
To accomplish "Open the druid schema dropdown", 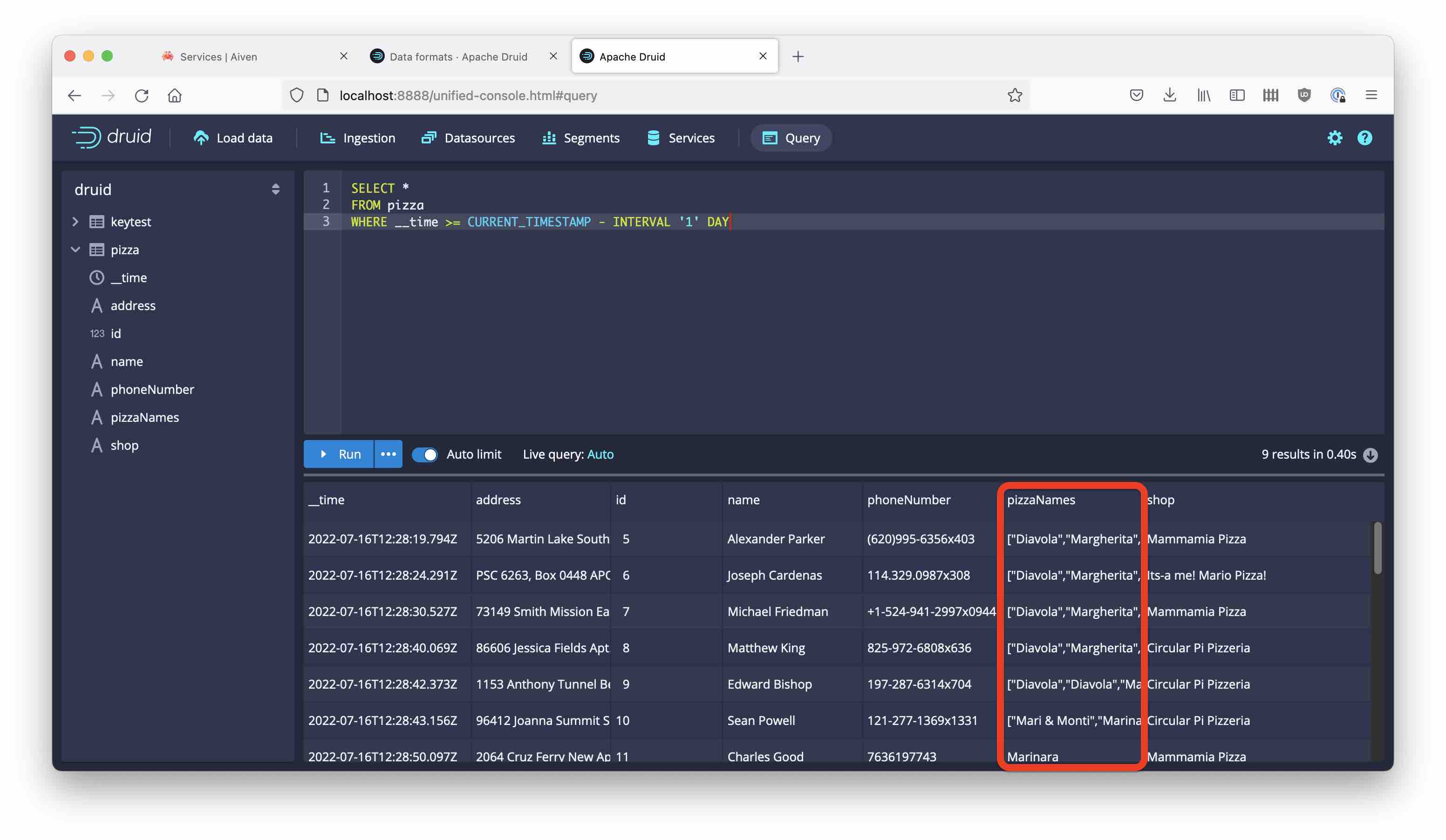I will [x=275, y=189].
